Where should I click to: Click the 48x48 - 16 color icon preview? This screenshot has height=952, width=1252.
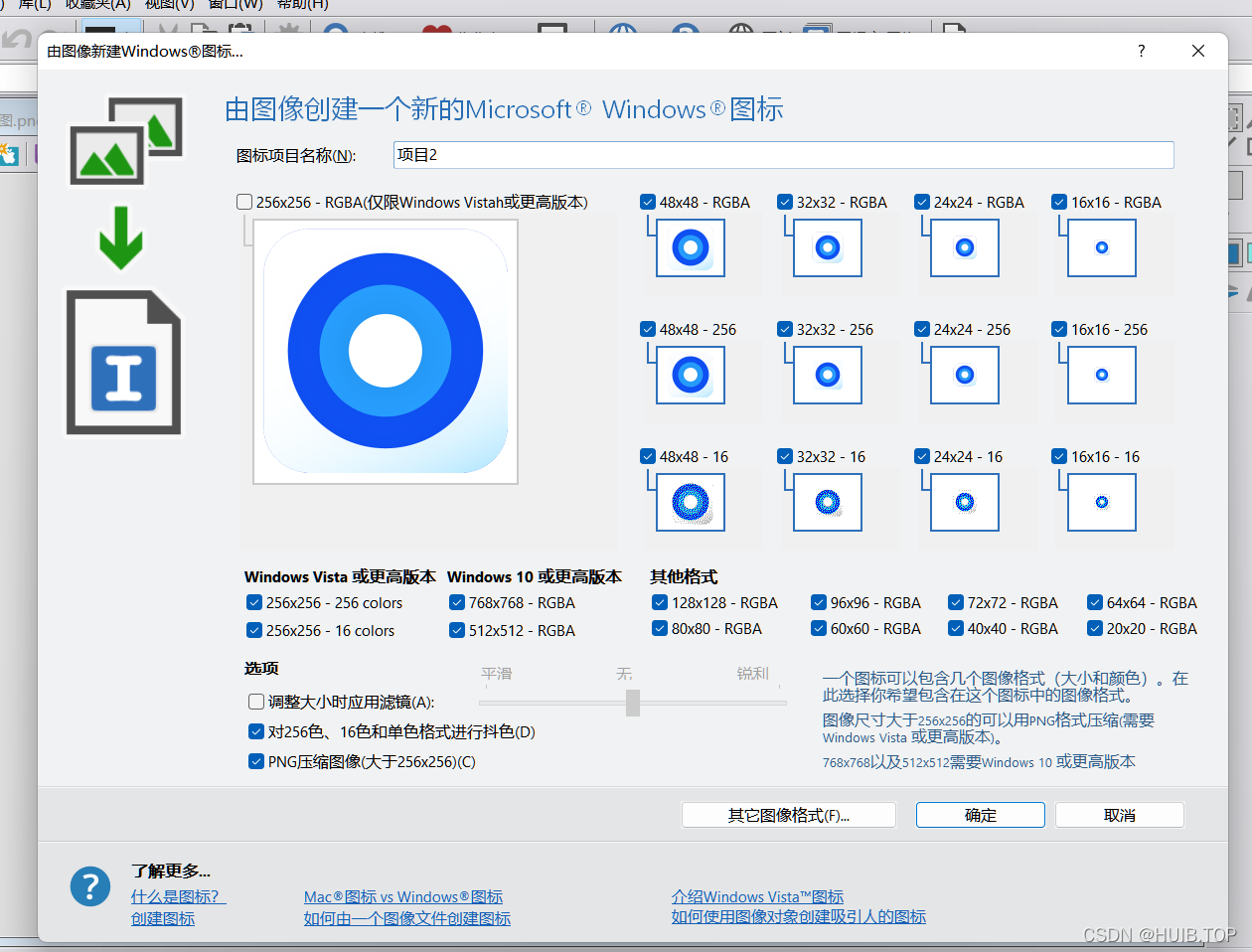click(690, 502)
